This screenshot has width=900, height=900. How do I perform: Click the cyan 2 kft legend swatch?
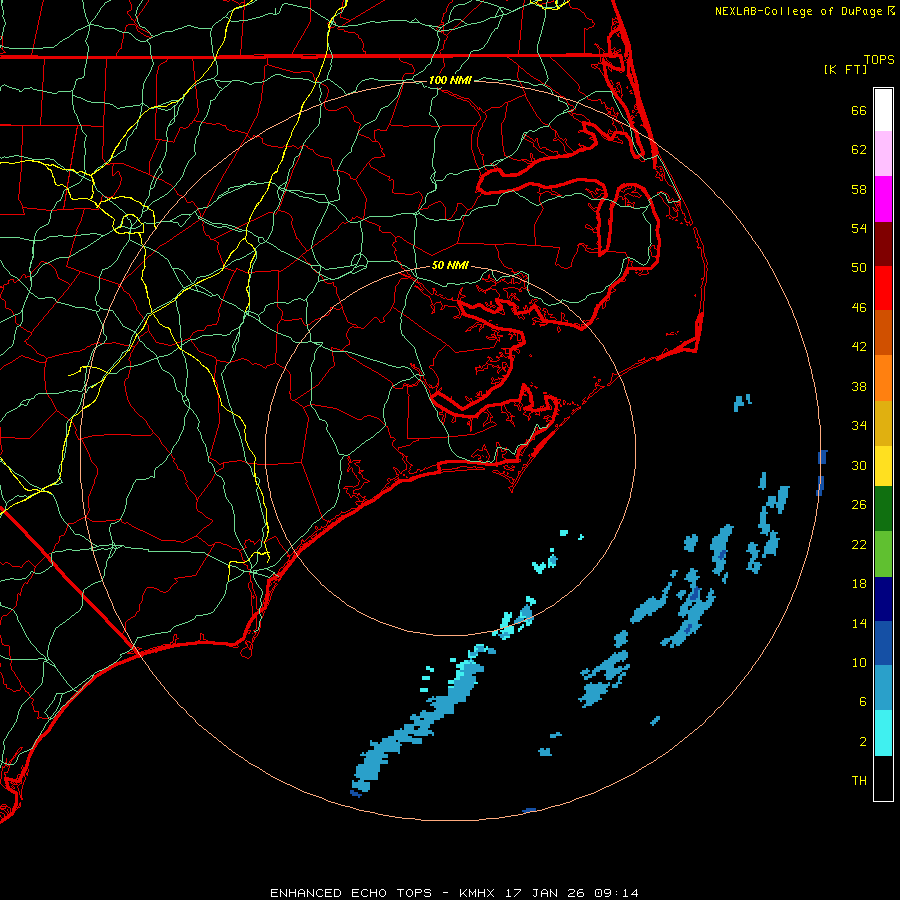tap(883, 733)
